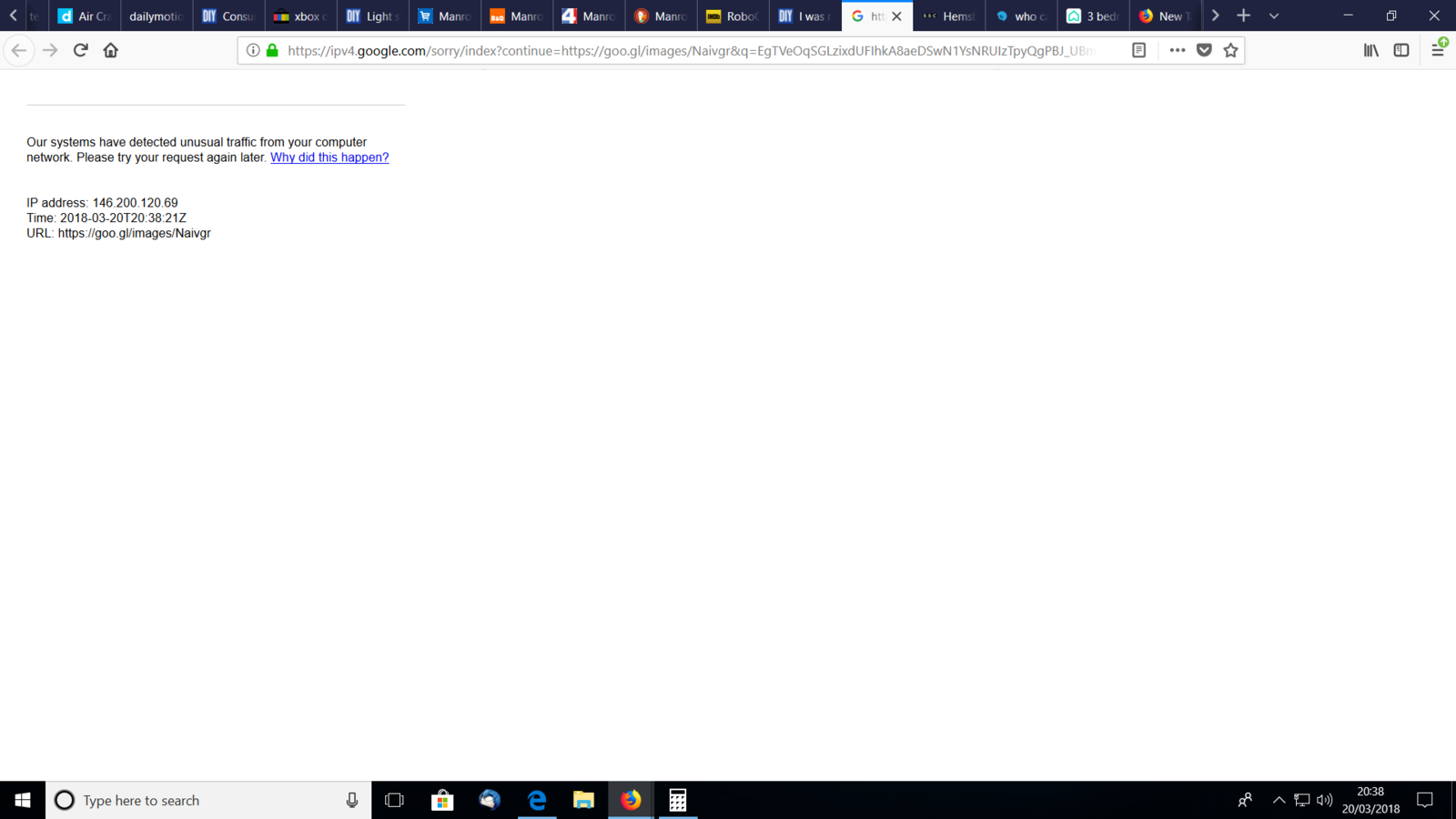Switch to the xbox tab
The width and height of the screenshot is (1456, 819).
click(300, 15)
